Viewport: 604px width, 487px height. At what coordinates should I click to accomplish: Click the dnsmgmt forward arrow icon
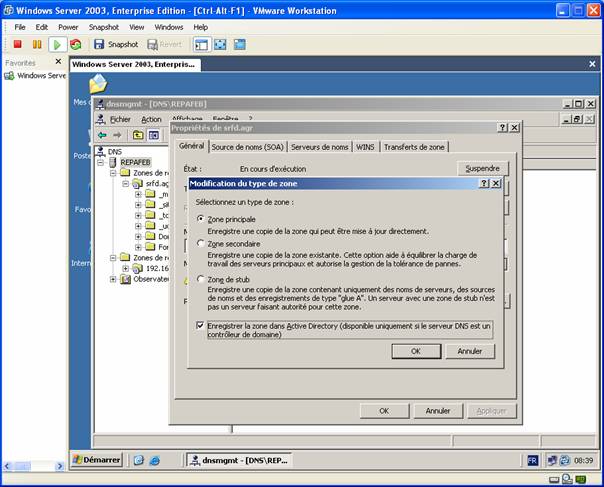click(x=117, y=135)
